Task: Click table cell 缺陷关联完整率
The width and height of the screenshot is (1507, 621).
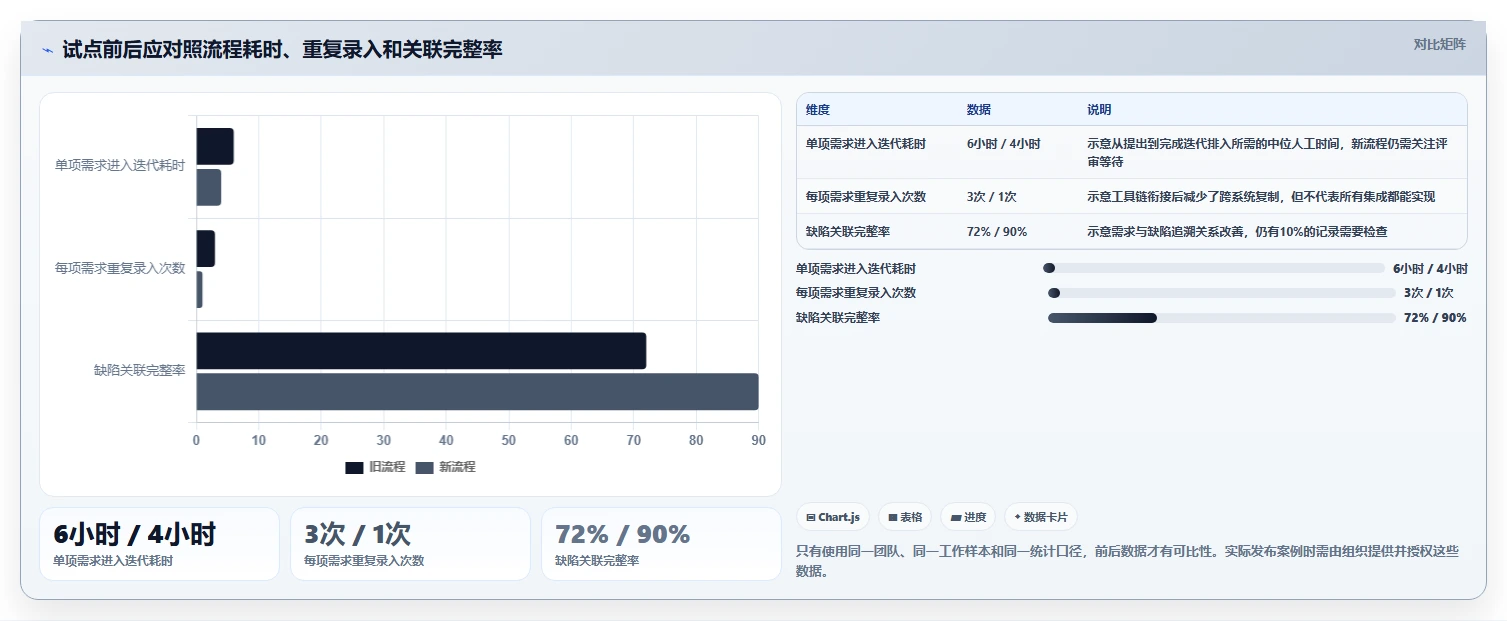Action: pos(848,232)
